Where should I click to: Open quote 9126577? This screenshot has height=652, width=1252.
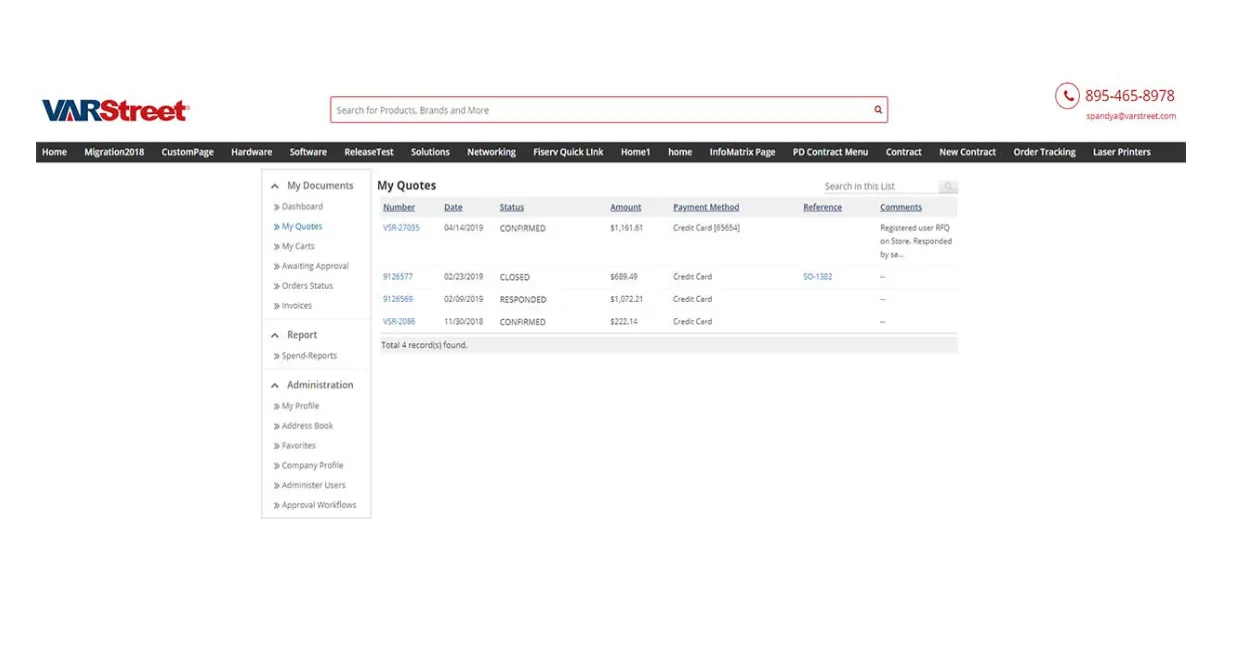point(397,277)
